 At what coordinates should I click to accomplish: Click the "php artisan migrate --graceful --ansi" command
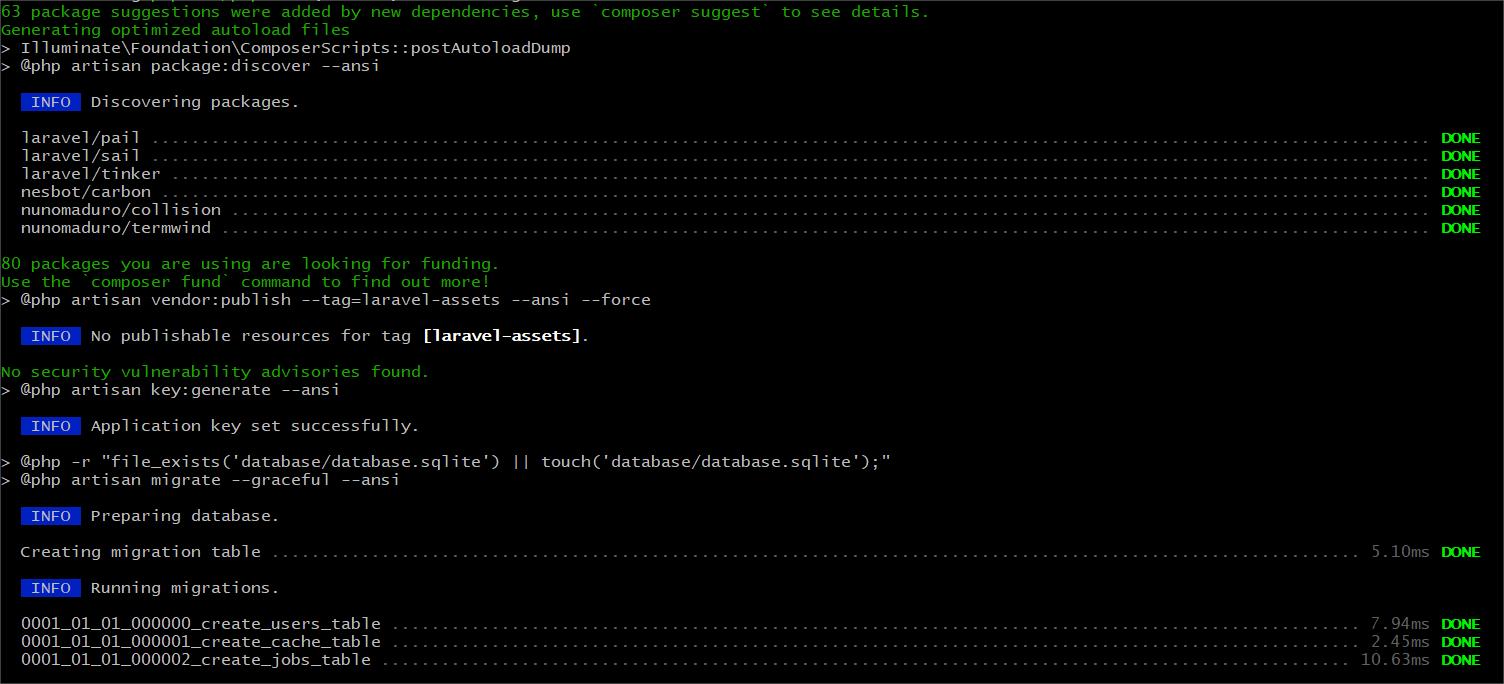[210, 480]
